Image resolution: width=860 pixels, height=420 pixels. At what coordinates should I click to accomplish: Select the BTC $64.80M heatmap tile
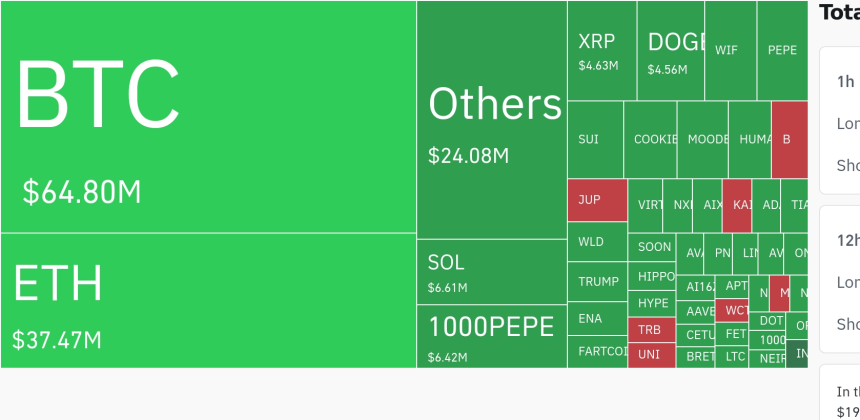208,117
